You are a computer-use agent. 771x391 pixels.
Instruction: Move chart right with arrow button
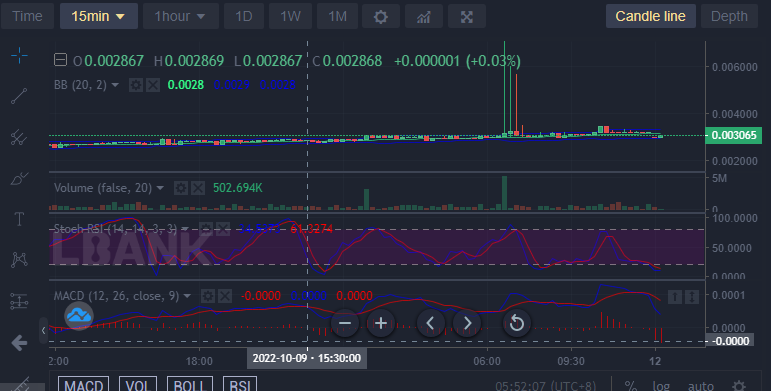(x=467, y=323)
